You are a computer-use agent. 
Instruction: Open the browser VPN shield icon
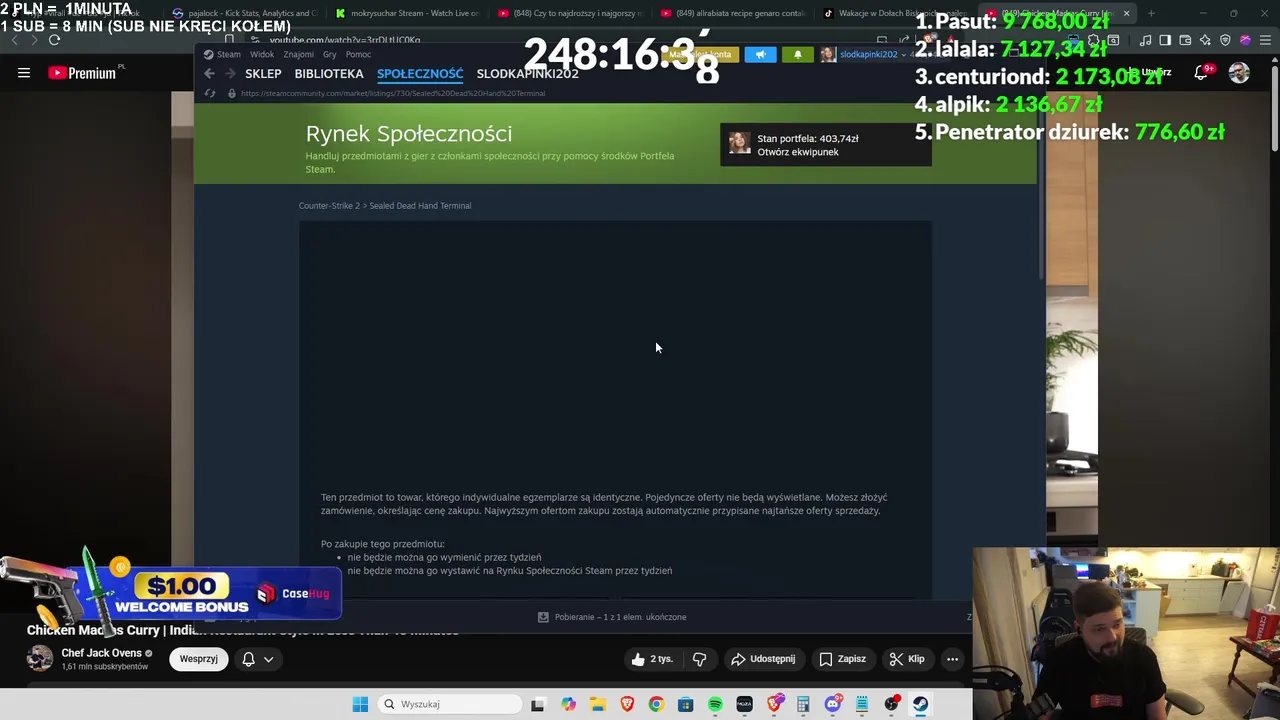pos(1225,40)
